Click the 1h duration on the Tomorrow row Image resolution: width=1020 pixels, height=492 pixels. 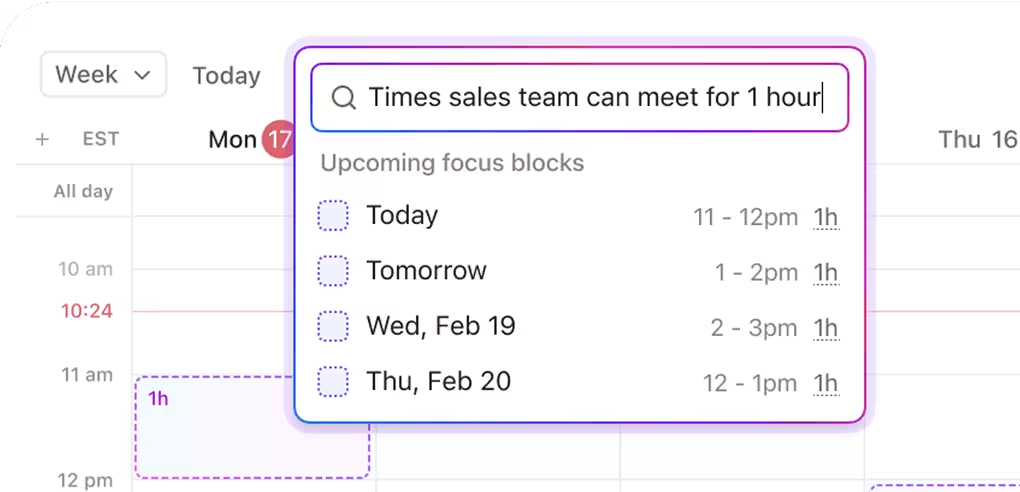click(x=825, y=272)
